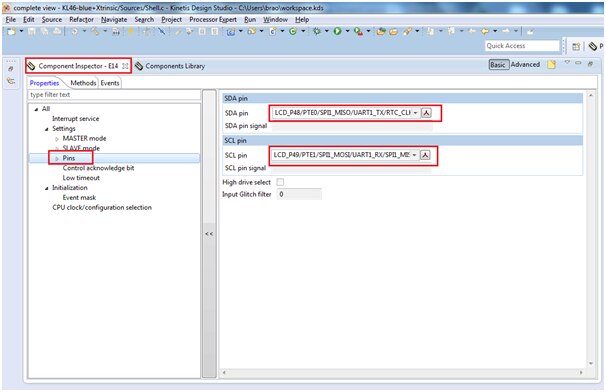The width and height of the screenshot is (606, 392).
Task: Open the Processor Expert menu
Action: 213,20
